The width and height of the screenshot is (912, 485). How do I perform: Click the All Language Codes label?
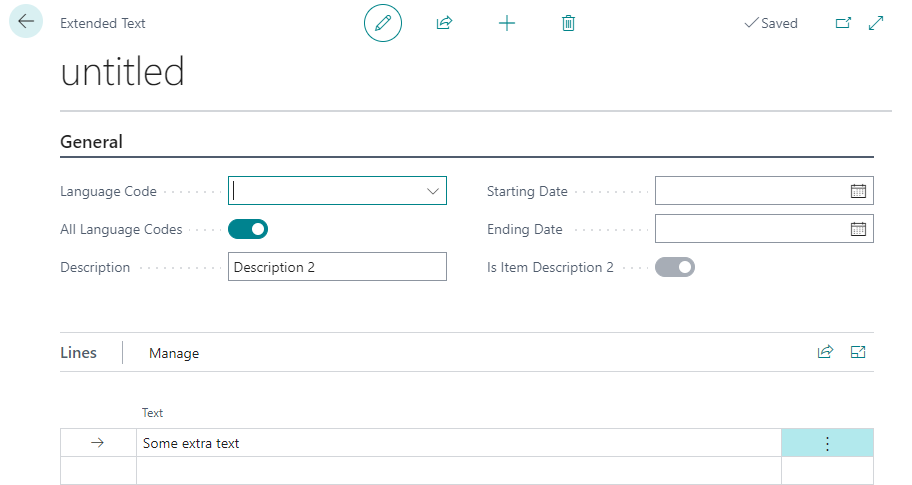click(122, 230)
